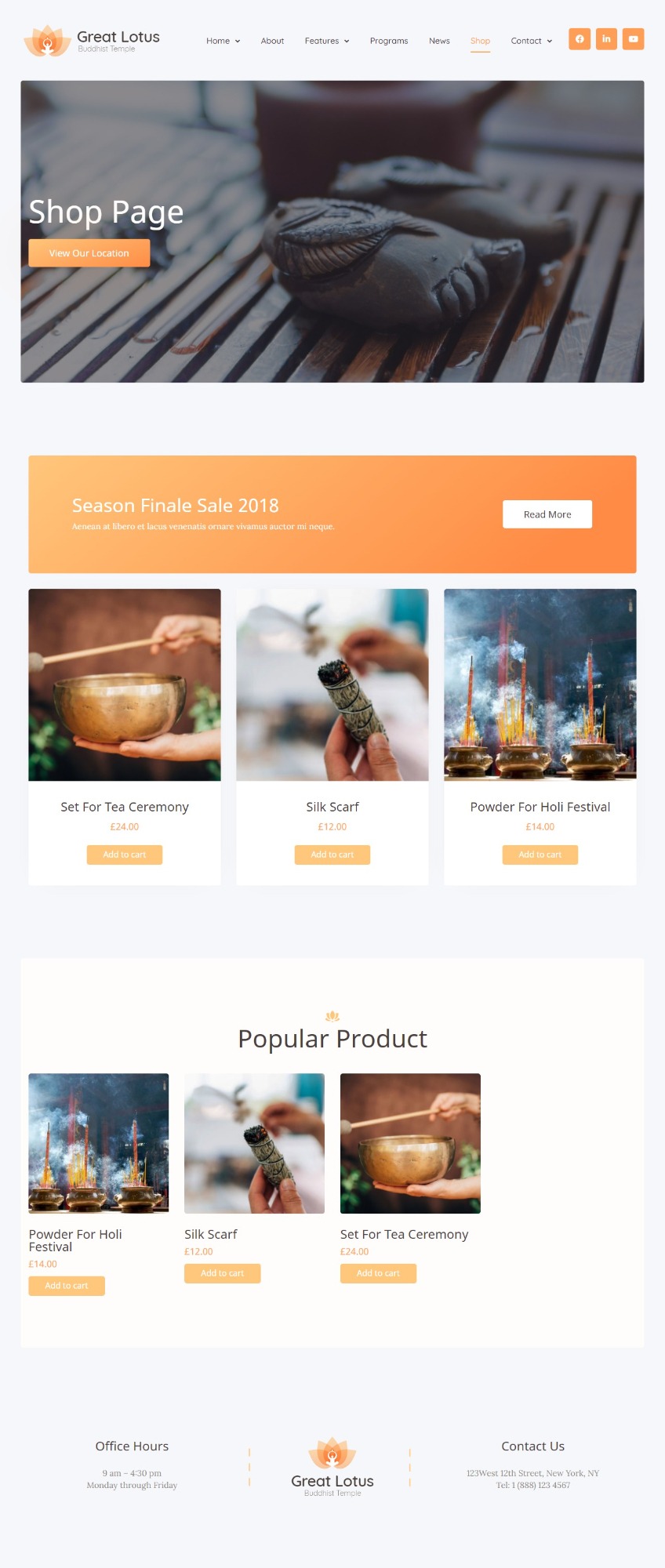The image size is (665, 1568).
Task: Expand the Features menu dropdown
Action: [x=327, y=41]
